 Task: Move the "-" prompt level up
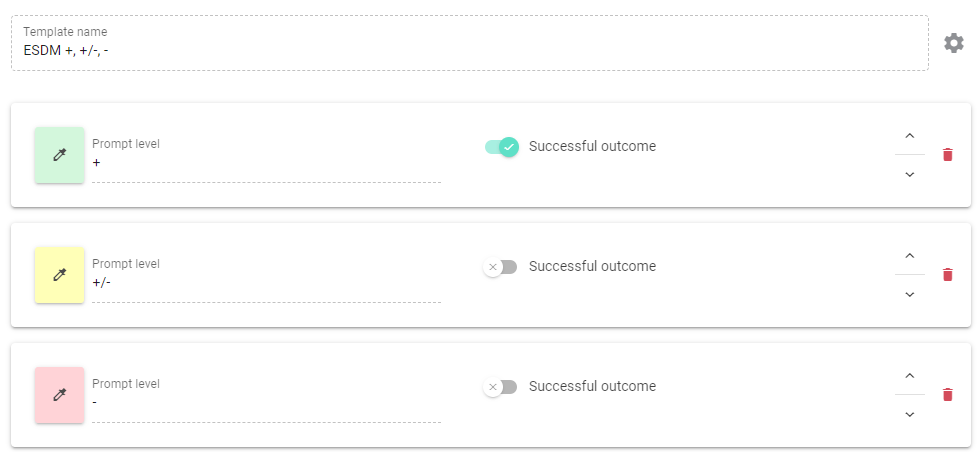pyautogui.click(x=909, y=375)
